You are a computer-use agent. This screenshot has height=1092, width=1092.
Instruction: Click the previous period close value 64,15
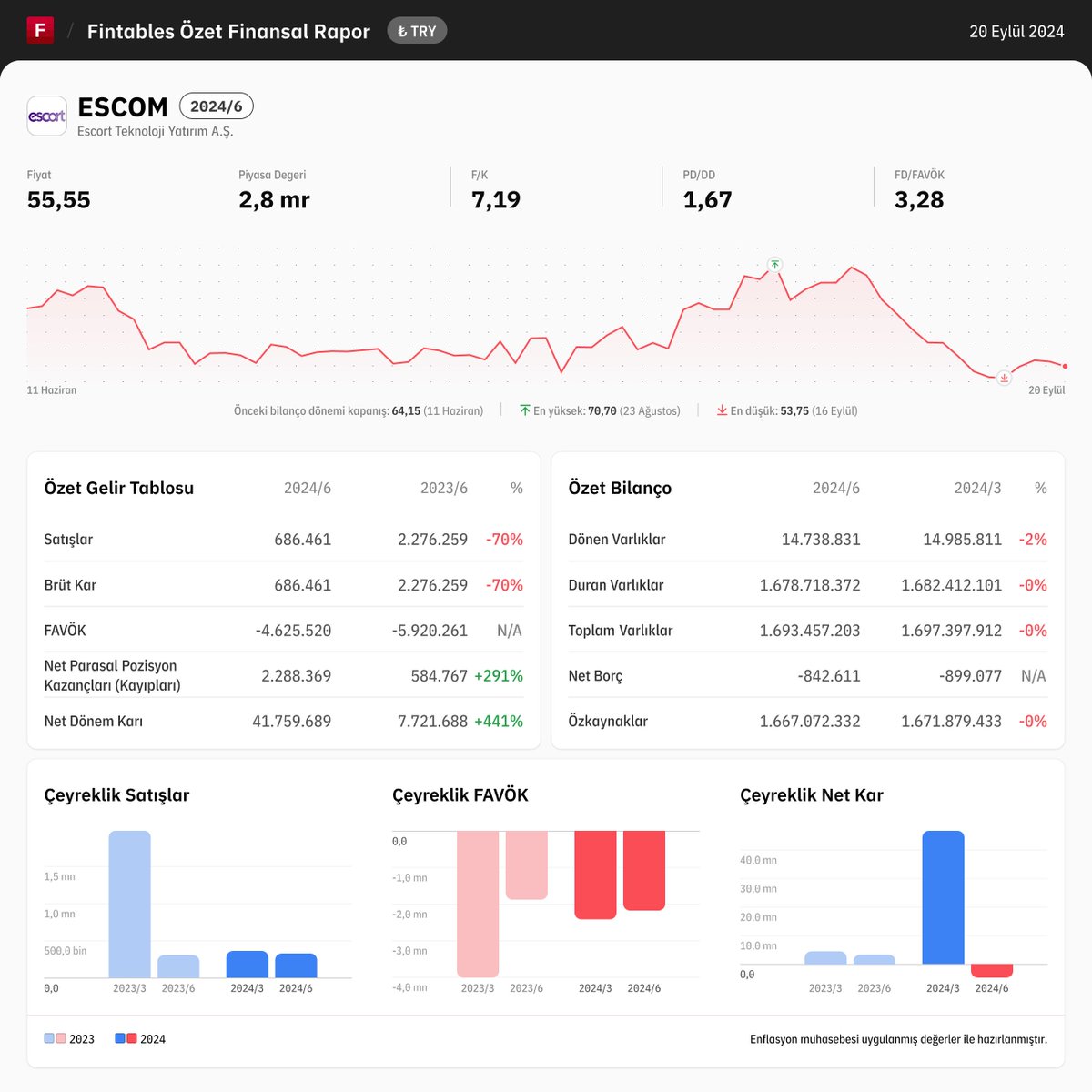[x=406, y=410]
